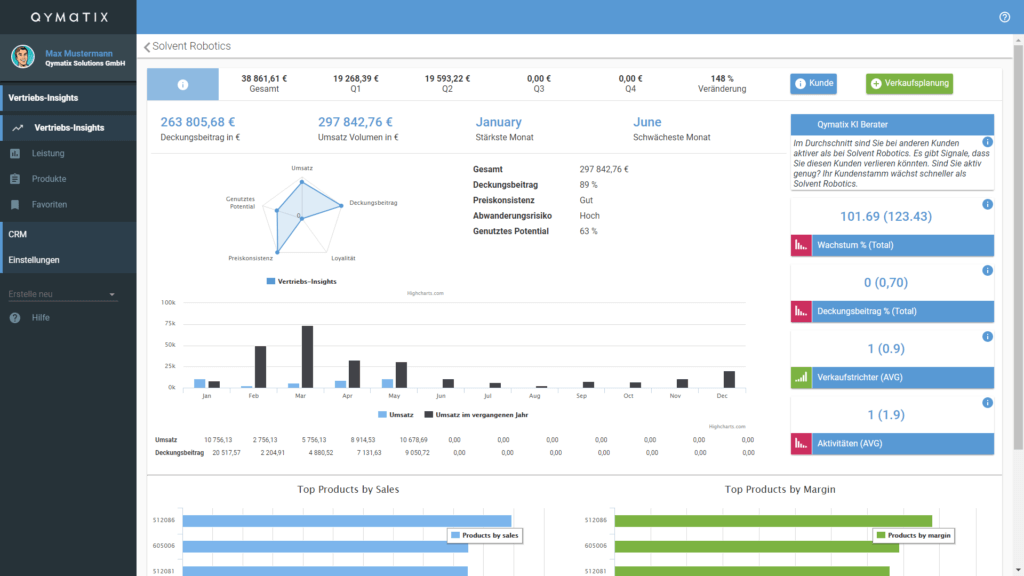This screenshot has width=1024, height=576.
Task: Expand the Vertriebs-Insights sidebar section
Action: point(69,98)
